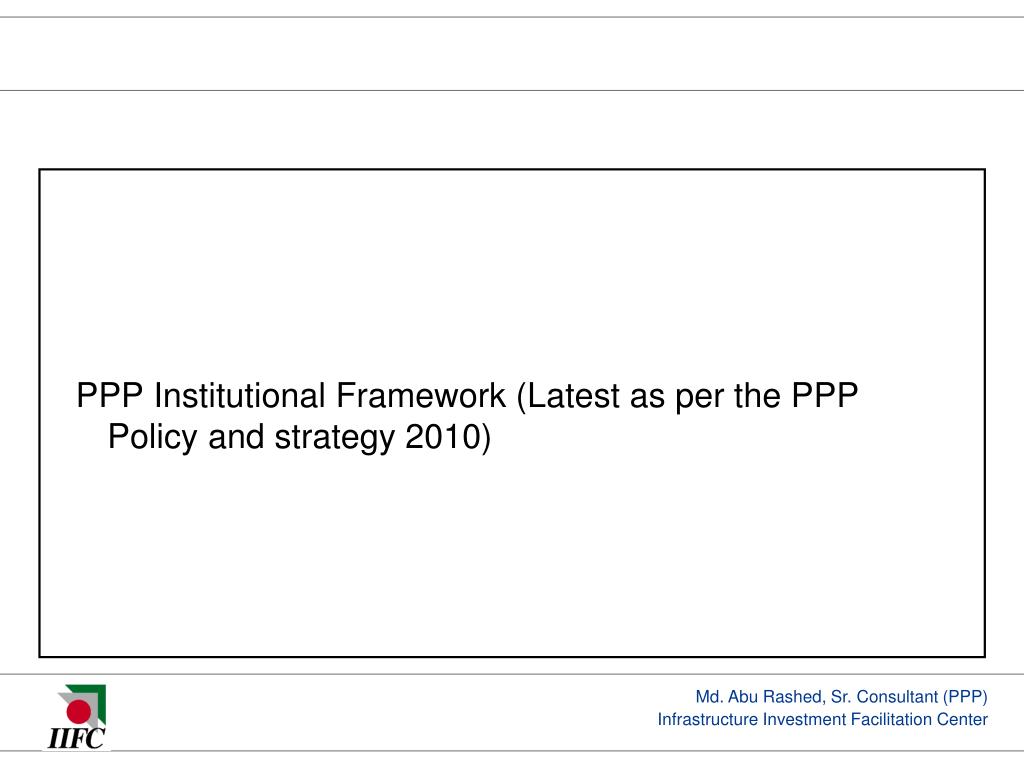This screenshot has height=768, width=1024.
Task: Click the first word PPP of the heading
Action: [110, 395]
